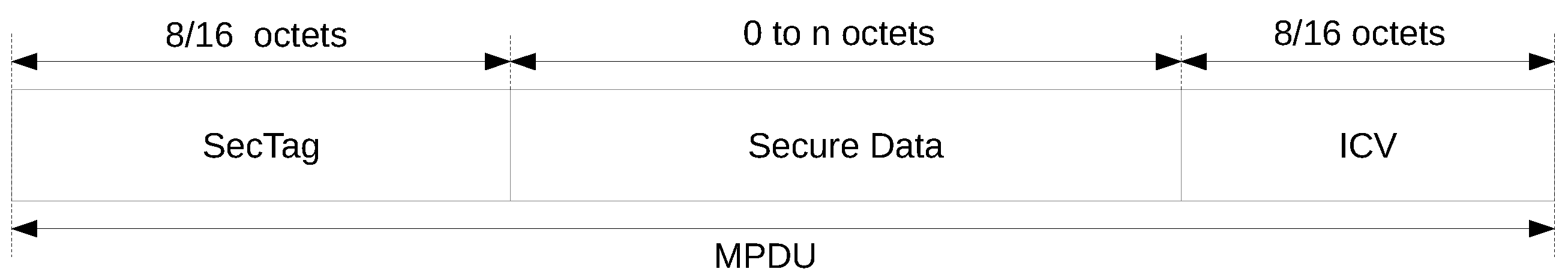Click the divider between SecTag and Secure Data
The width and height of the screenshot is (1568, 278).
point(510,146)
